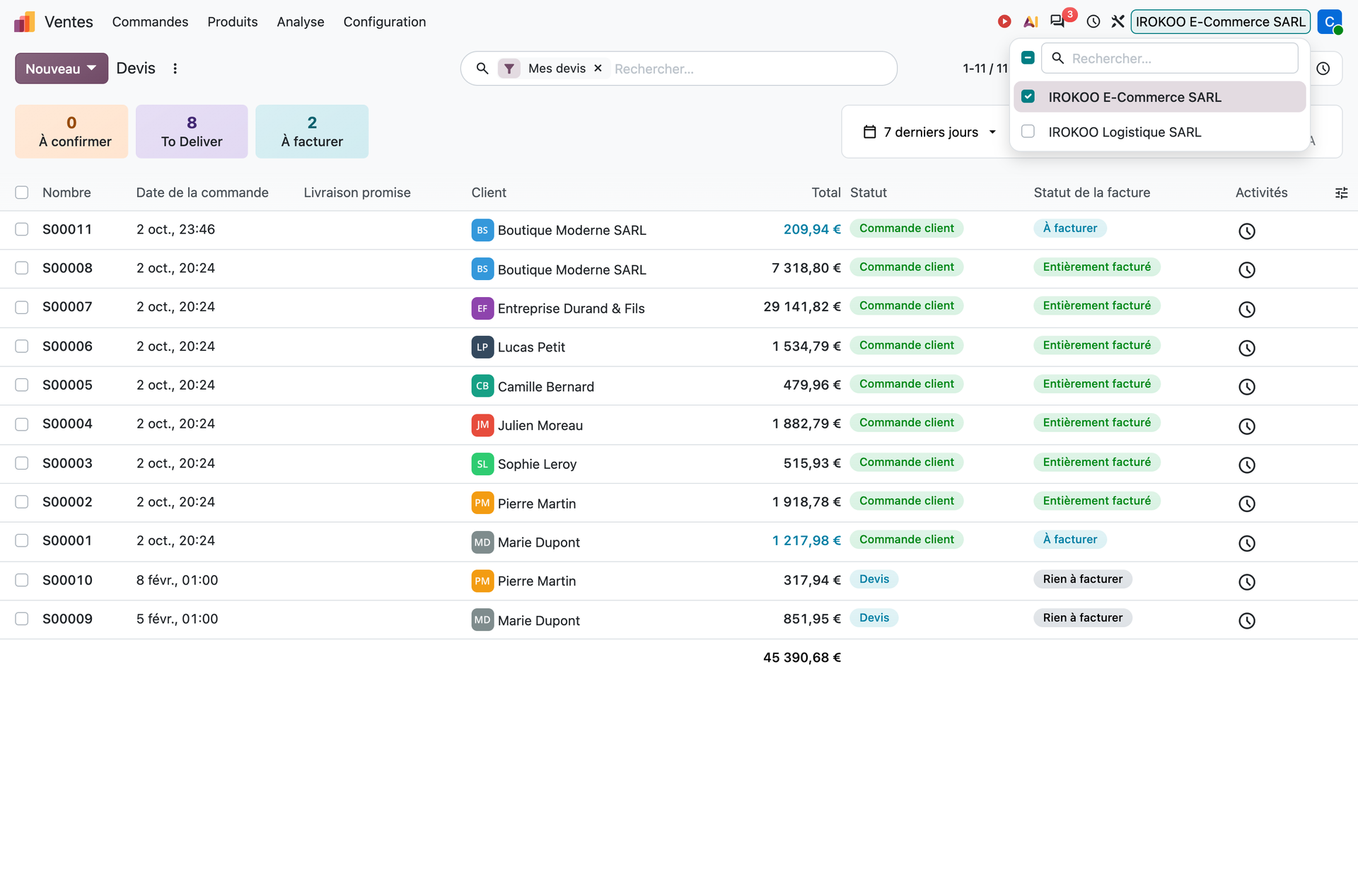This screenshot has width=1358, height=896.
Task: Open the Analyse menu
Action: (x=301, y=22)
